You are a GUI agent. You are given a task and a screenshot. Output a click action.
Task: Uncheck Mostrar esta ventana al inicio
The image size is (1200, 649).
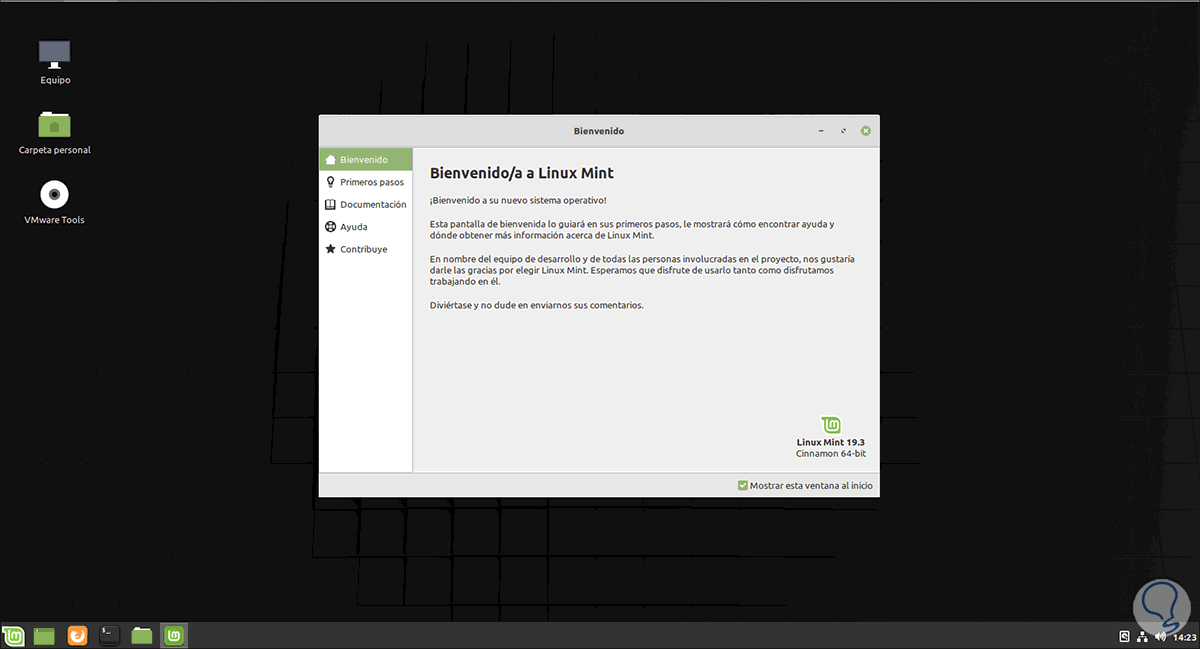point(743,485)
